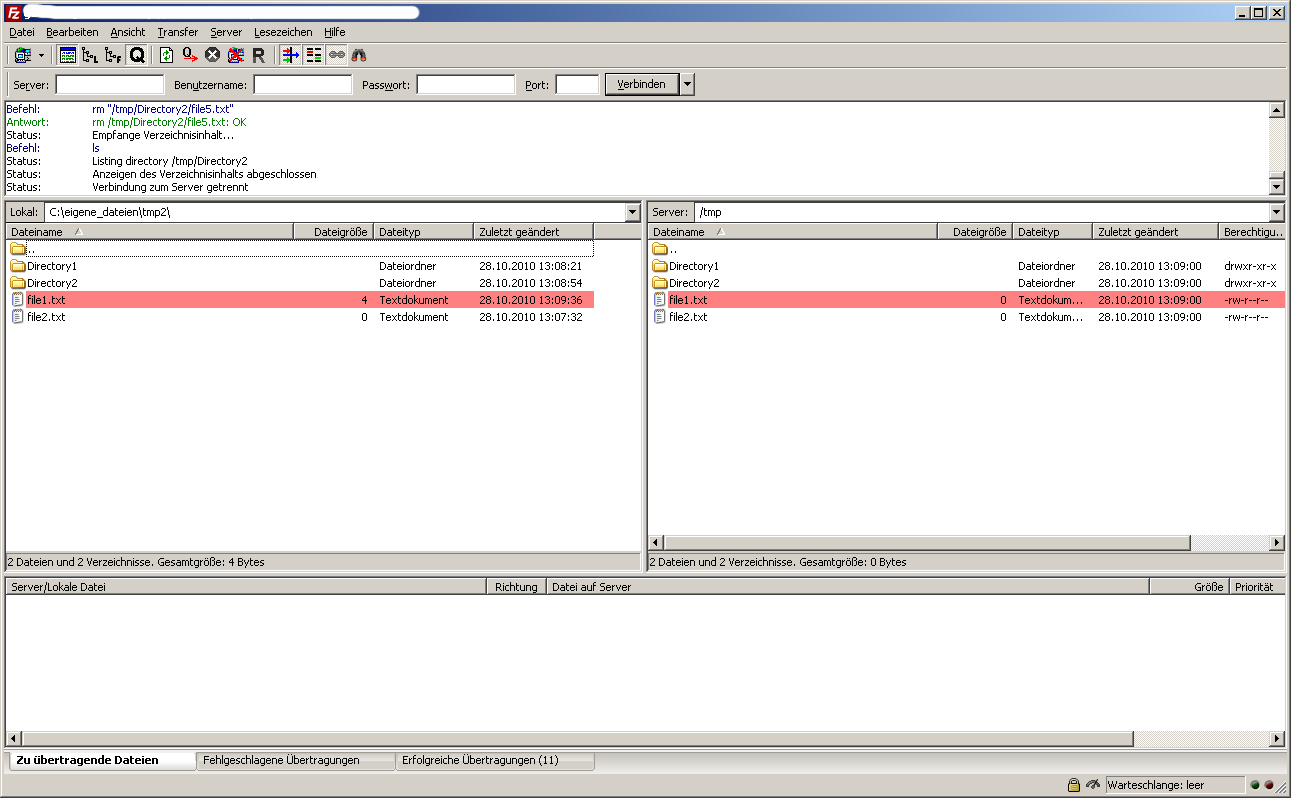Disconnect from server icon
The width and height of the screenshot is (1291, 798).
[x=236, y=55]
